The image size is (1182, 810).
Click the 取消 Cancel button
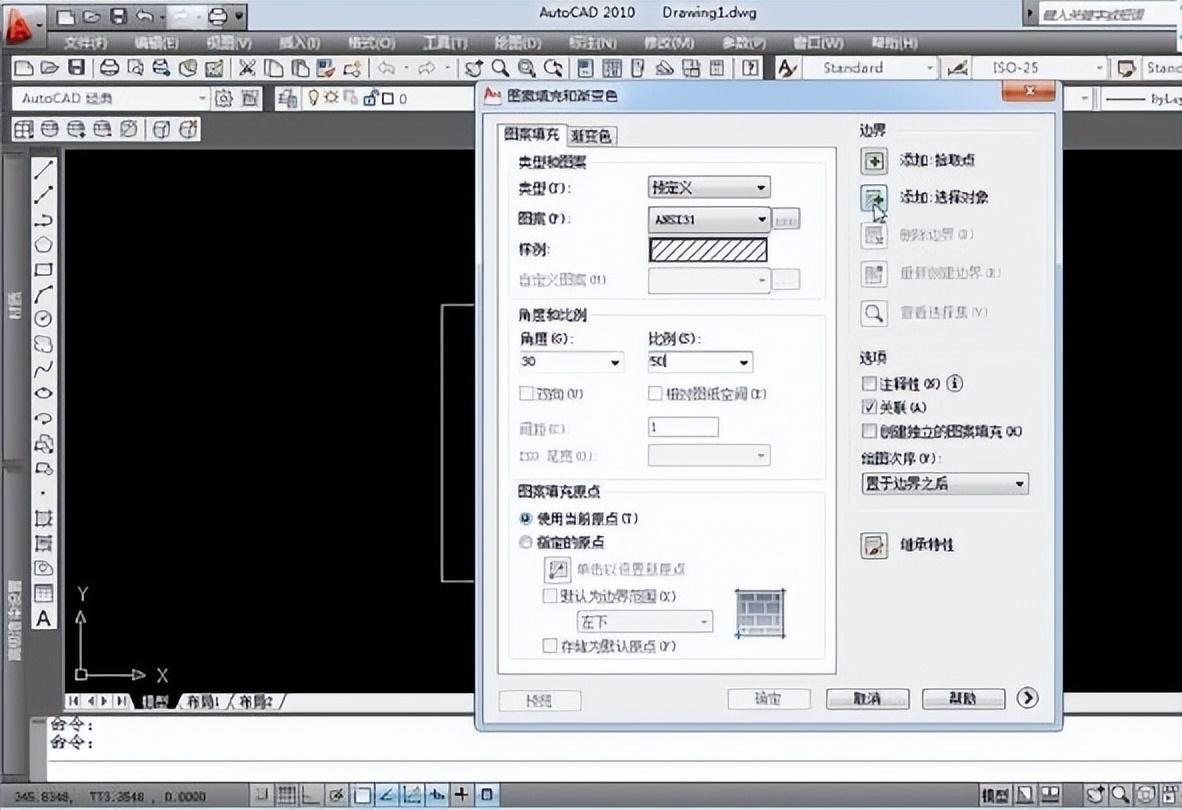[x=867, y=700]
